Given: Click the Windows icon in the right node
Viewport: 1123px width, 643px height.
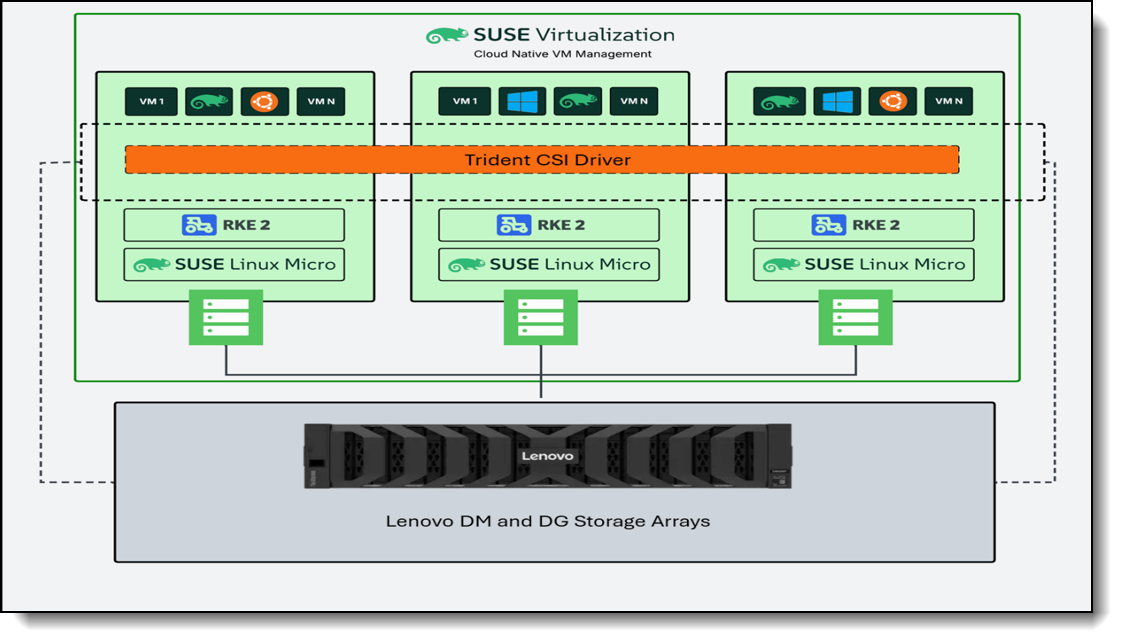Looking at the screenshot, I should (837, 101).
